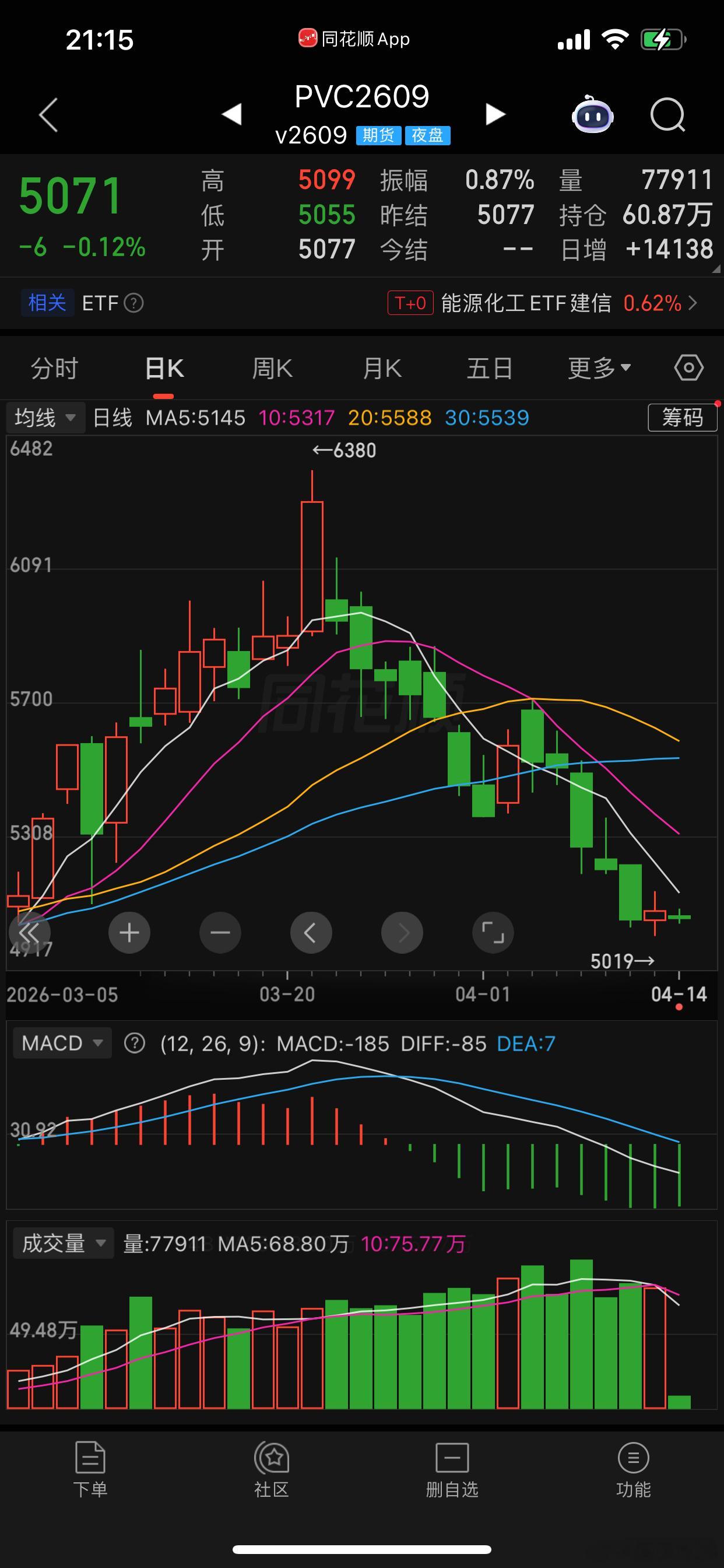Open MACD indicator dropdown
This screenshot has height=1568, width=724.
[x=62, y=1044]
